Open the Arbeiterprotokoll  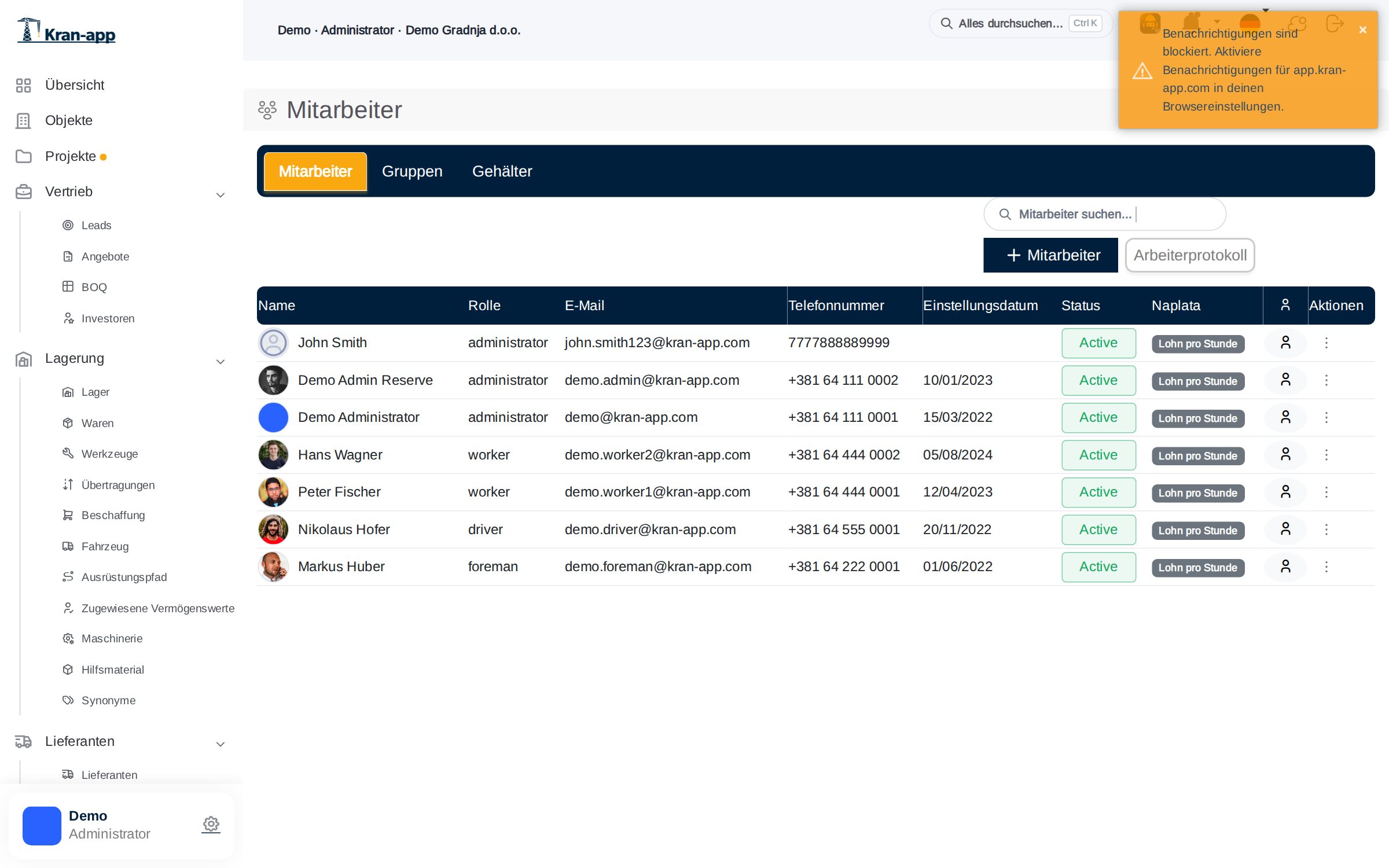coord(1190,255)
